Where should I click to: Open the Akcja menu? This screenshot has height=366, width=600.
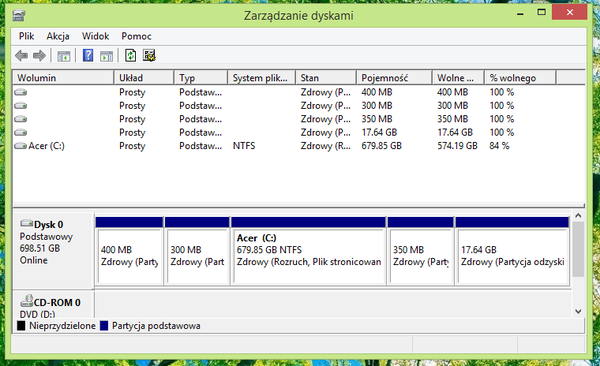tap(58, 36)
